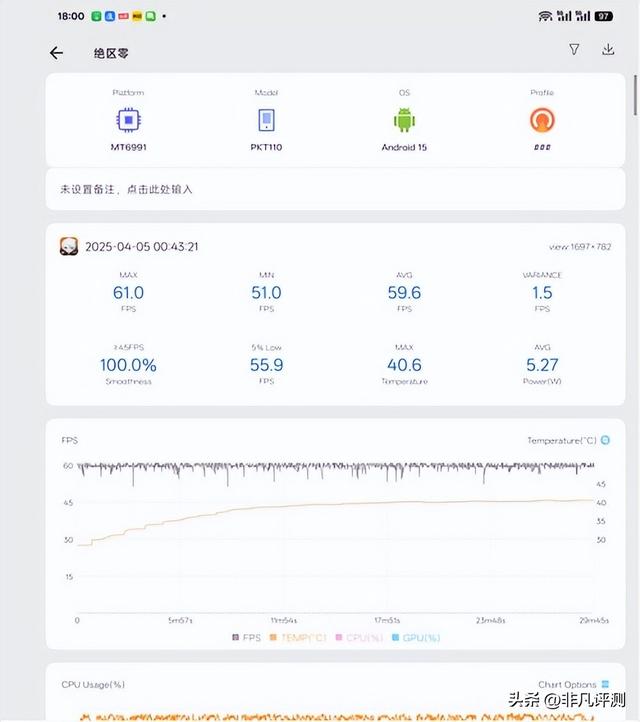The height and width of the screenshot is (722, 640).
Task: Toggle the FPS legend series
Action: coord(246,638)
